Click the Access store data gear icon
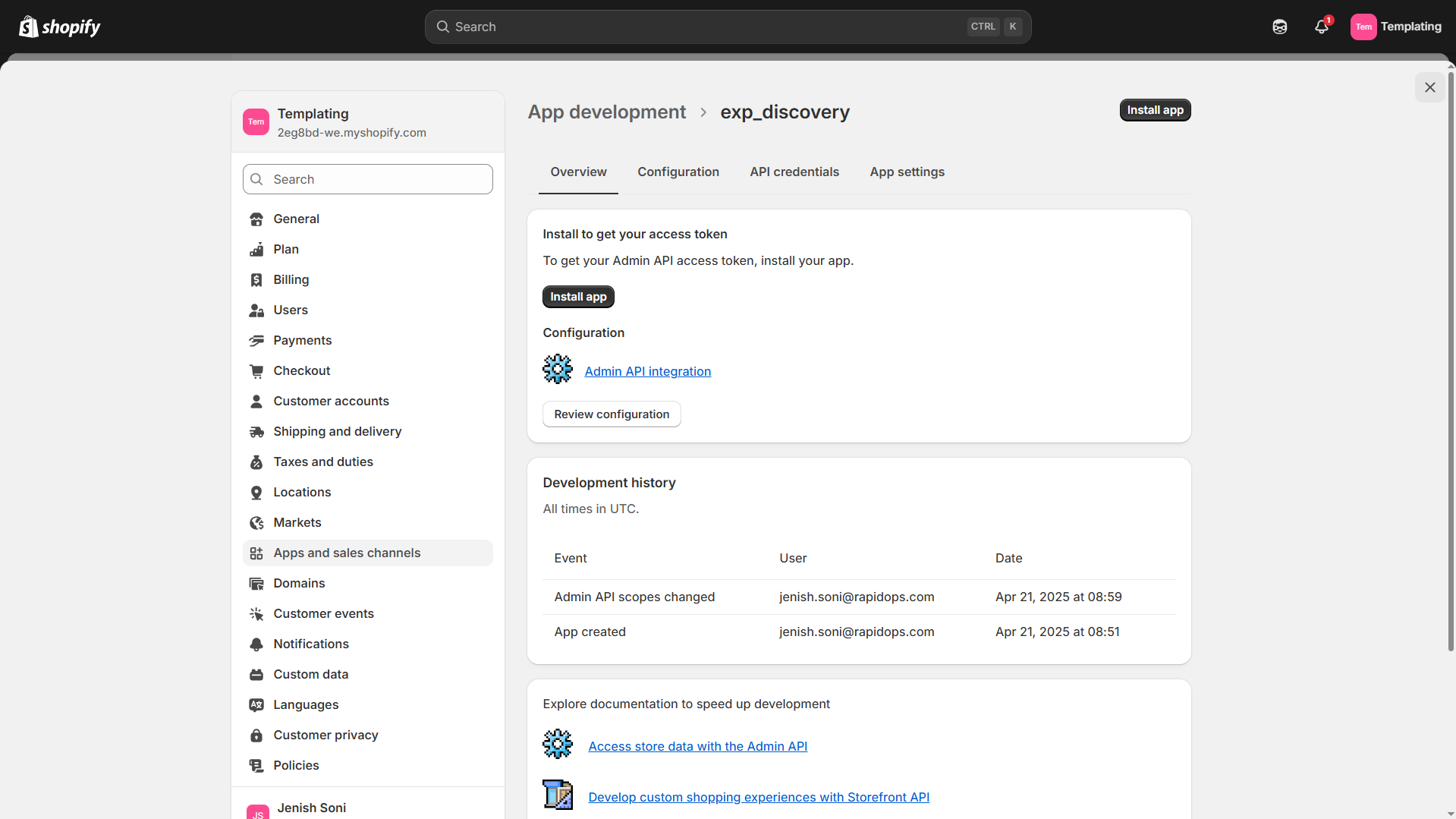Image resolution: width=1456 pixels, height=819 pixels. (x=558, y=744)
